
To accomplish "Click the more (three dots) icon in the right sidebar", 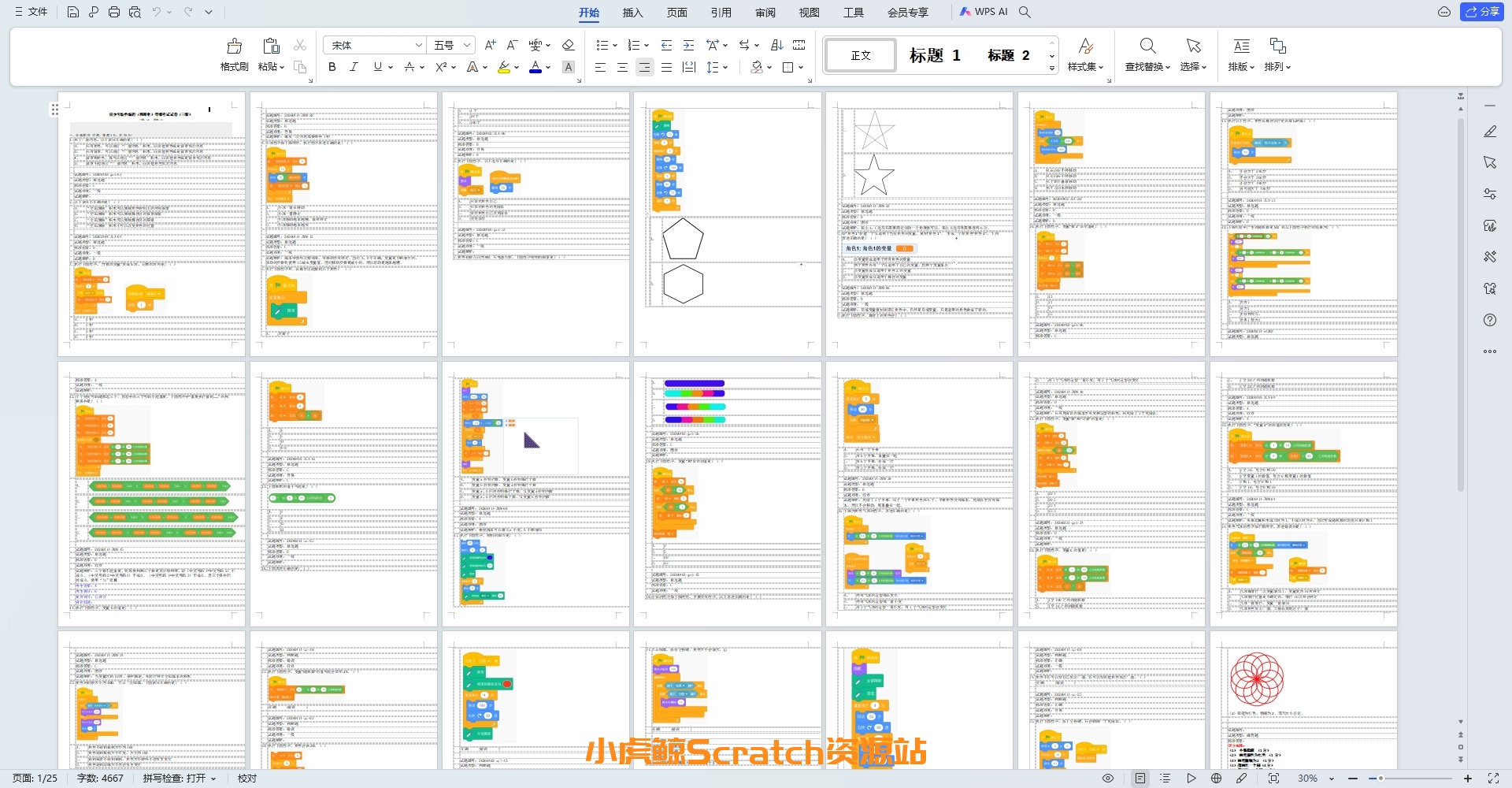I will click(x=1490, y=351).
